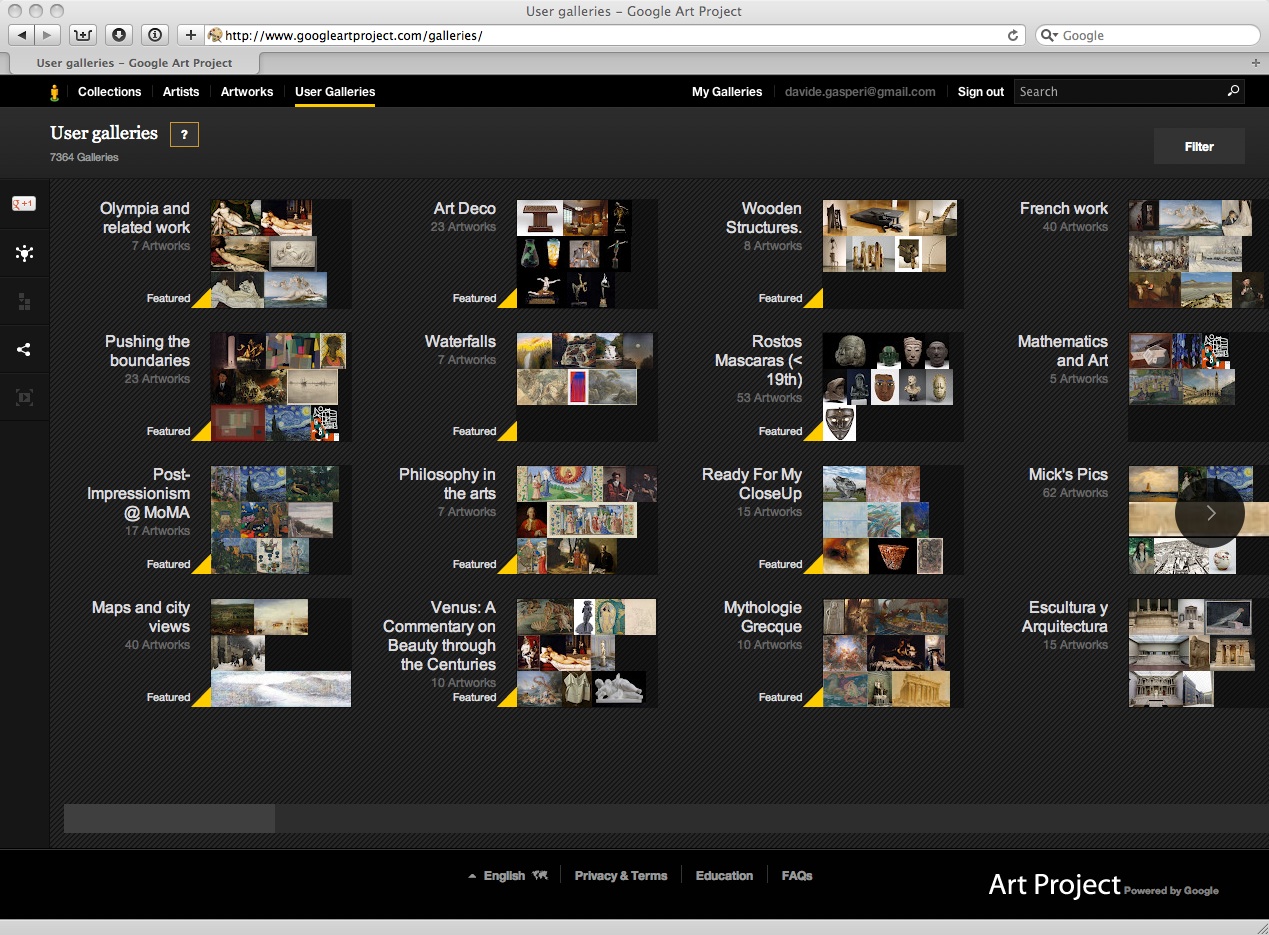Viewport: 1269px width, 935px height.
Task: Click the '7364 Galleries' count text
Action: 84,157
